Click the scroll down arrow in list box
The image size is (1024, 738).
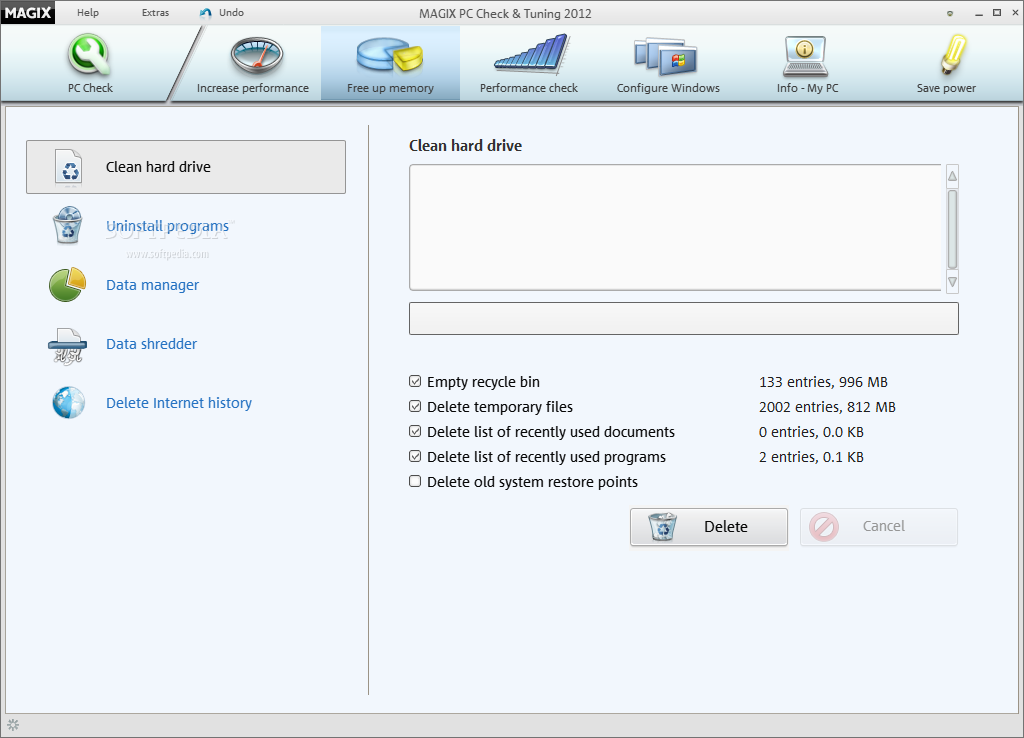[952, 282]
